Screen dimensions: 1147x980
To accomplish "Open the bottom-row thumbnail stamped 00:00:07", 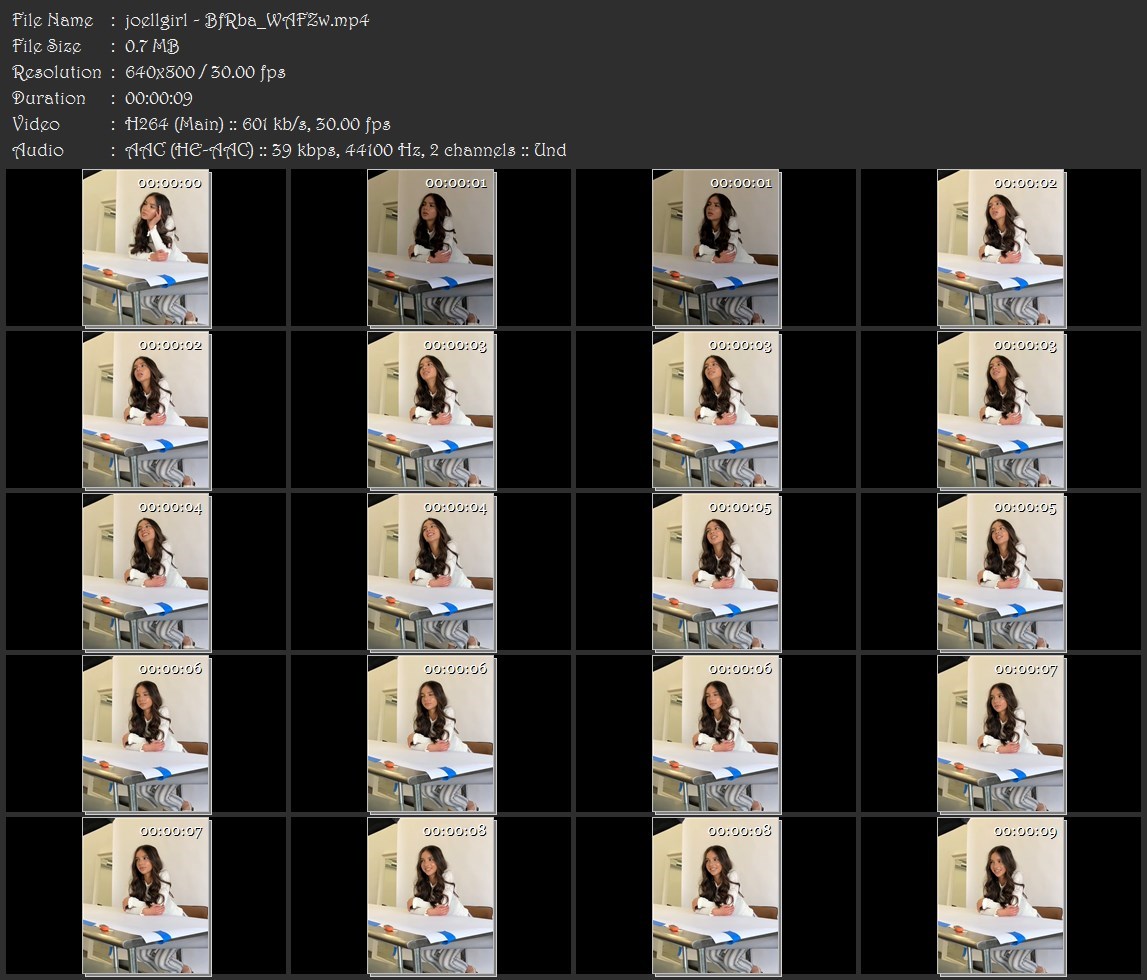I will click(146, 896).
